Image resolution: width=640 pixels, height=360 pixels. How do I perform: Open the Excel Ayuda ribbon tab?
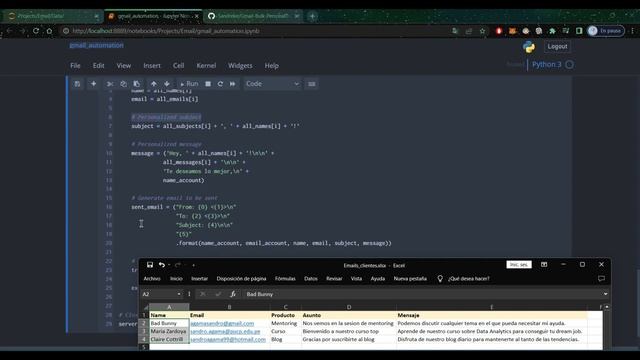point(378,278)
